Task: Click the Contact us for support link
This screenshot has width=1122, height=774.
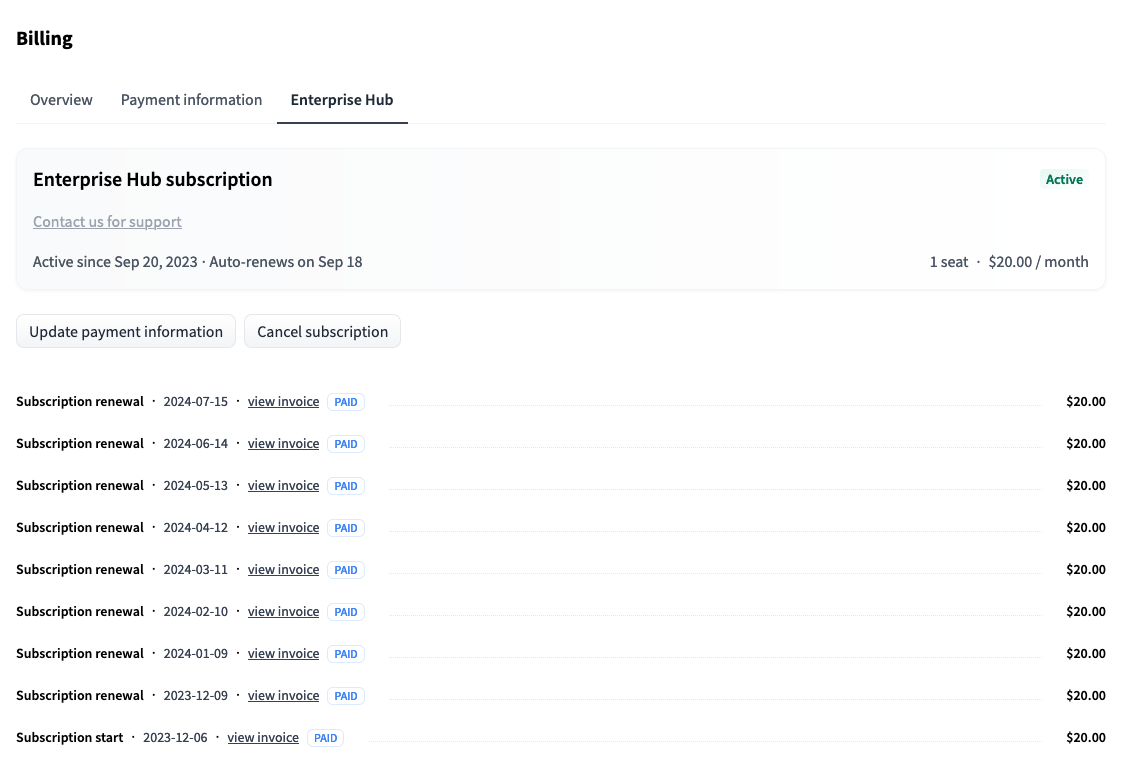Action: [x=107, y=222]
